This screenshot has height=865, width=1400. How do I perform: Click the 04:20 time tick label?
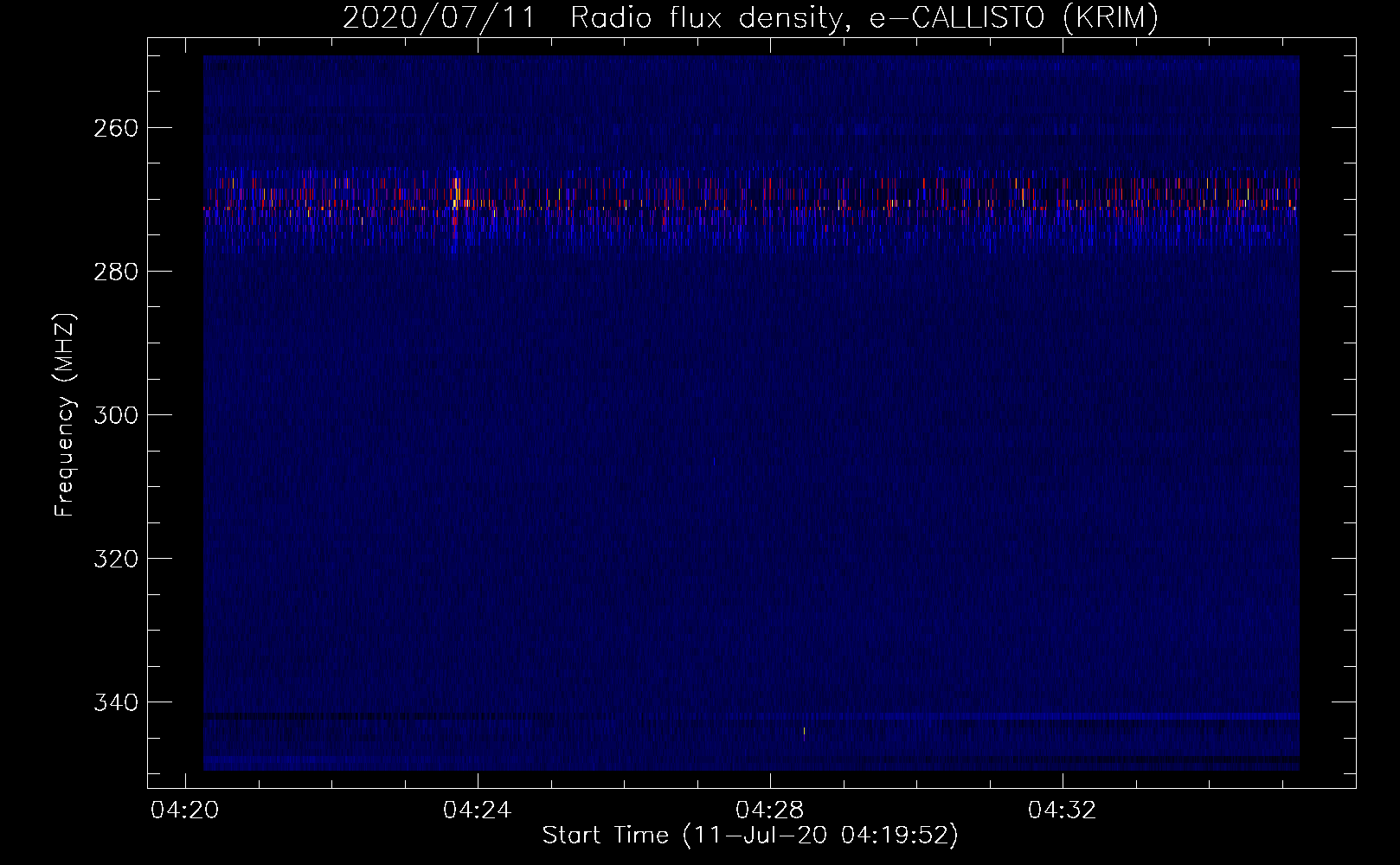pos(185,811)
